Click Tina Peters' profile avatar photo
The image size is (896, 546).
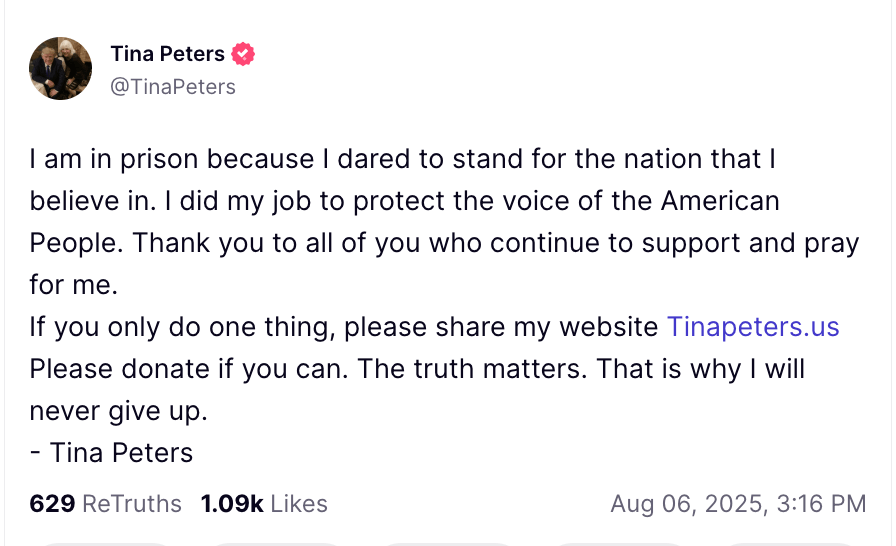pyautogui.click(x=60, y=69)
